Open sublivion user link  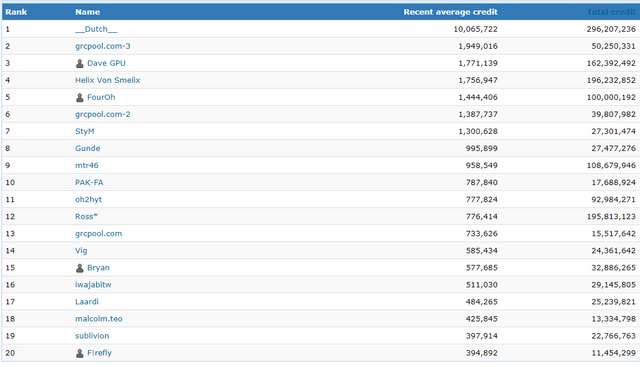tap(92, 336)
